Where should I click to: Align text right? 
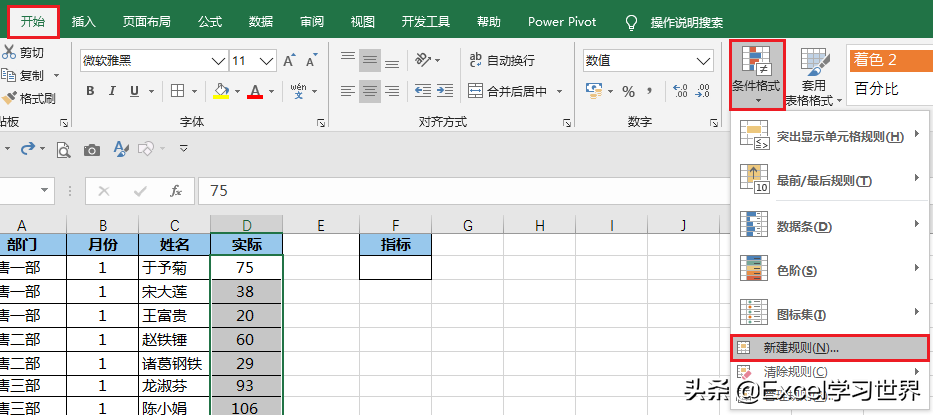click(392, 91)
